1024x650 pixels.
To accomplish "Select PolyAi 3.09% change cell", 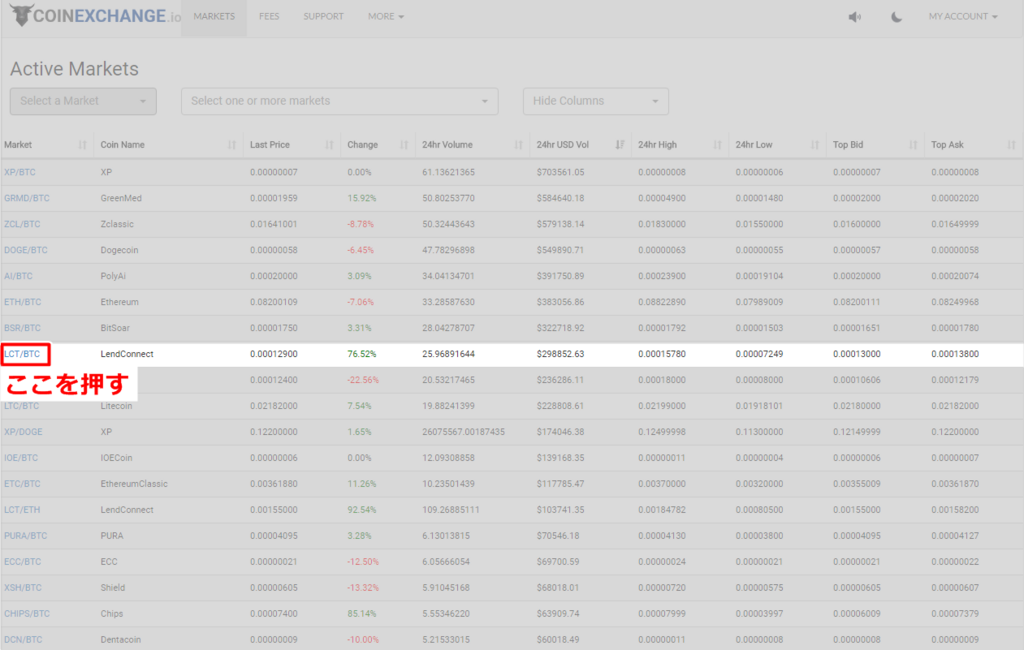I will [x=359, y=276].
